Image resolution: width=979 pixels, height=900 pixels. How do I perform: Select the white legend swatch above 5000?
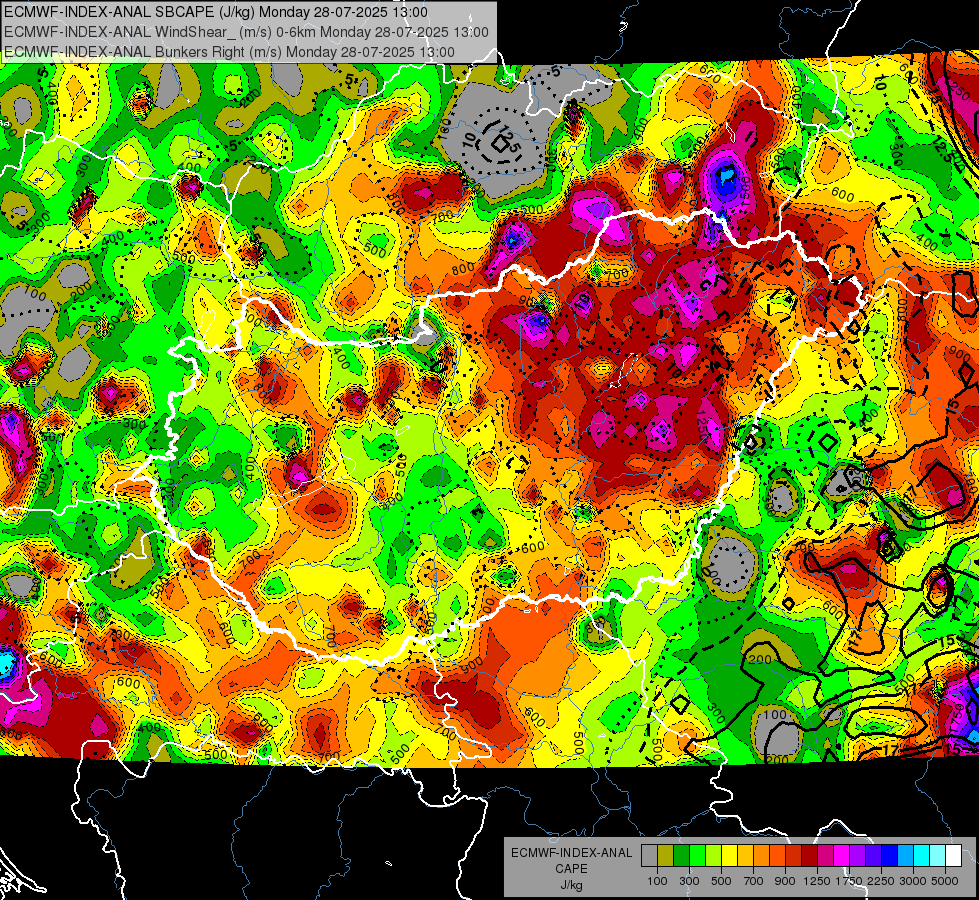point(953,856)
